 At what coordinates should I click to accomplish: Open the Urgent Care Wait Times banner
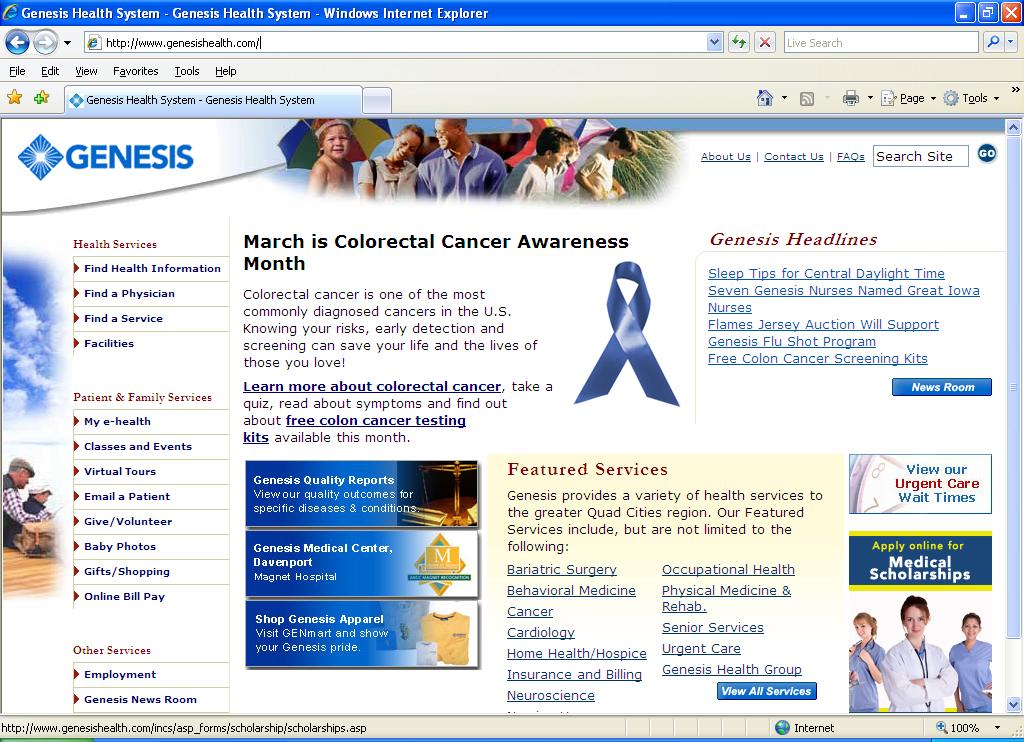point(920,484)
